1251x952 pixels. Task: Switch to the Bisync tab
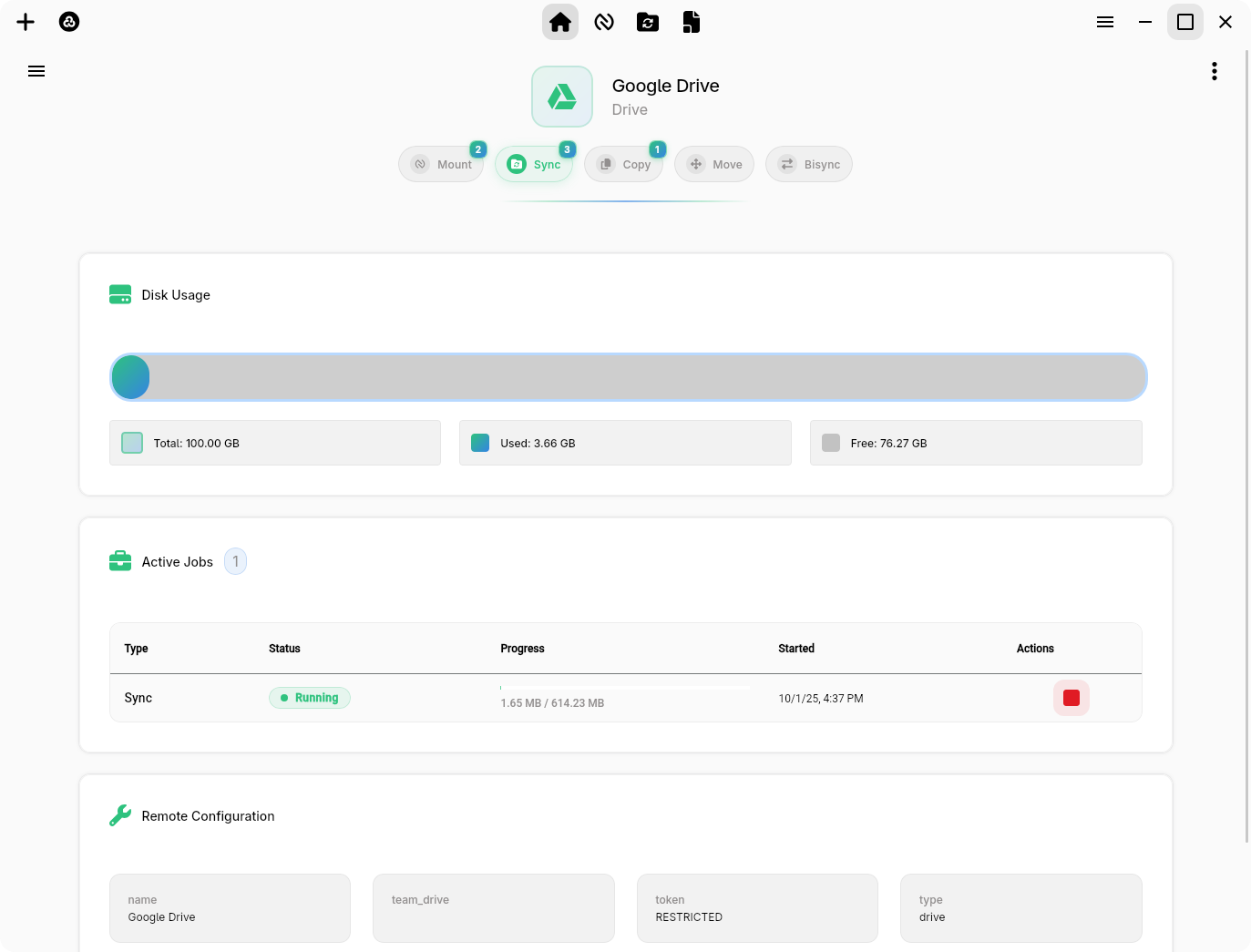809,164
